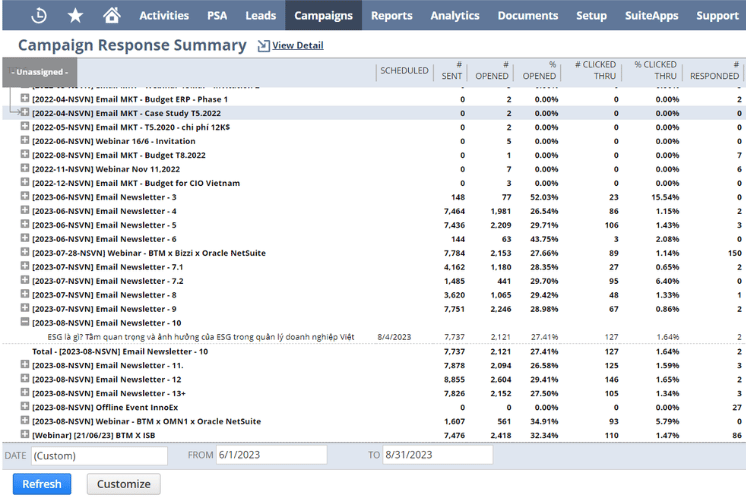Expand Offline Event InnoEx row
This screenshot has height=500, width=746.
(x=25, y=406)
